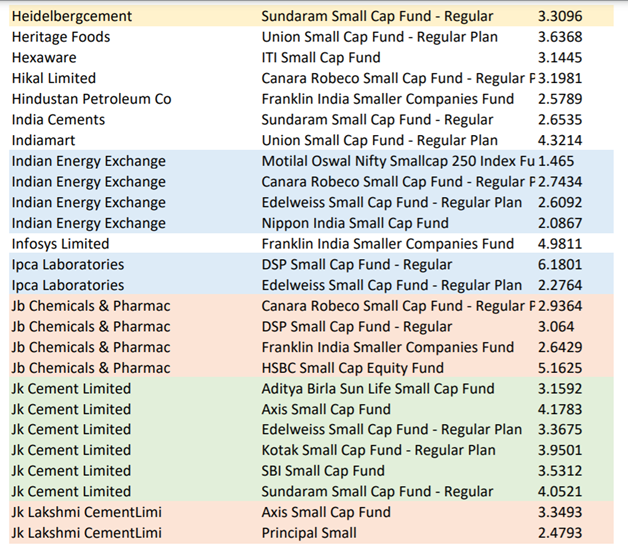628x548 pixels.
Task: Click the value 4.1783
Action: click(560, 409)
